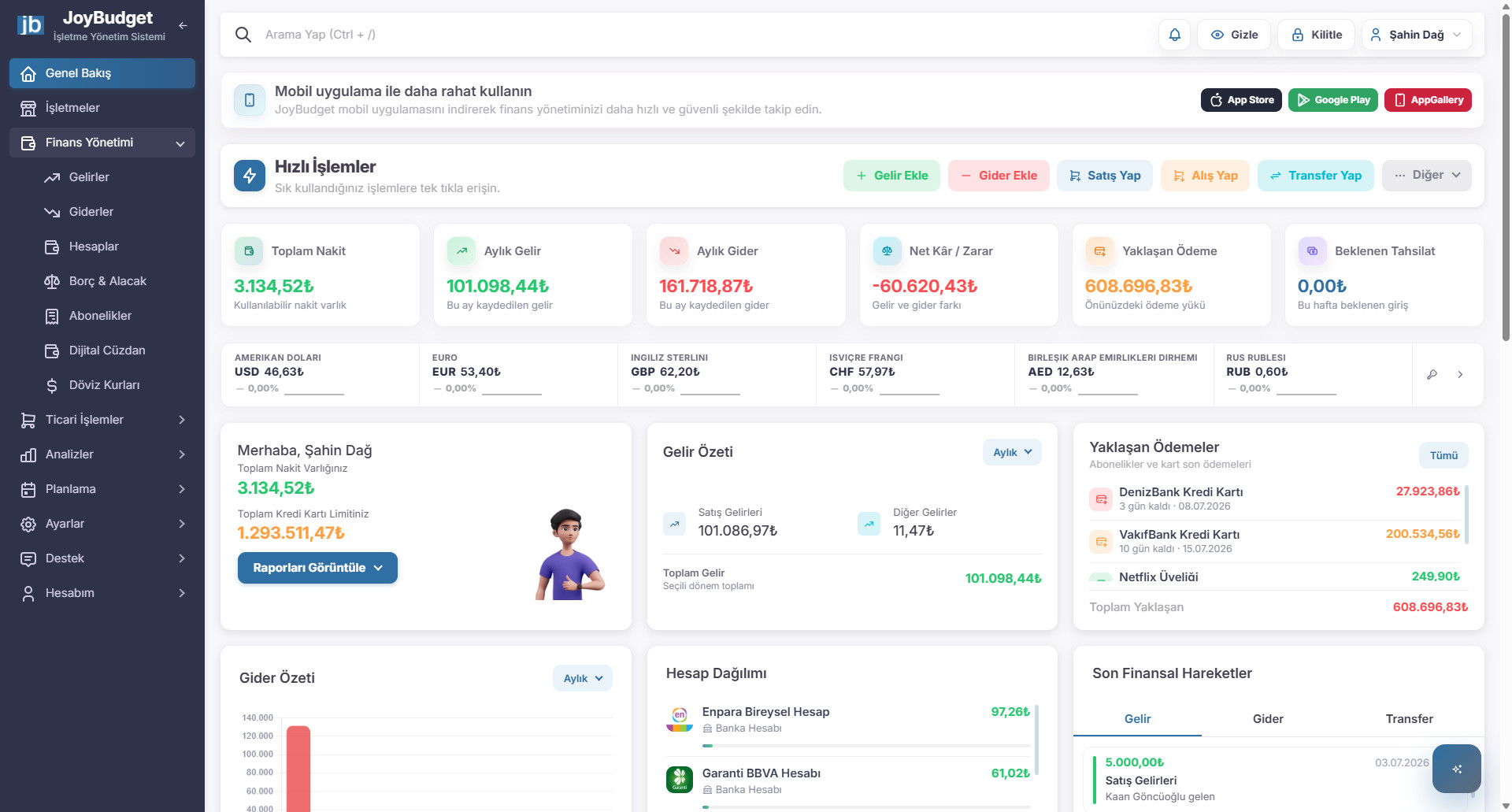
Task: Click the Diğer Gelirler trend icon
Action: pos(869,524)
